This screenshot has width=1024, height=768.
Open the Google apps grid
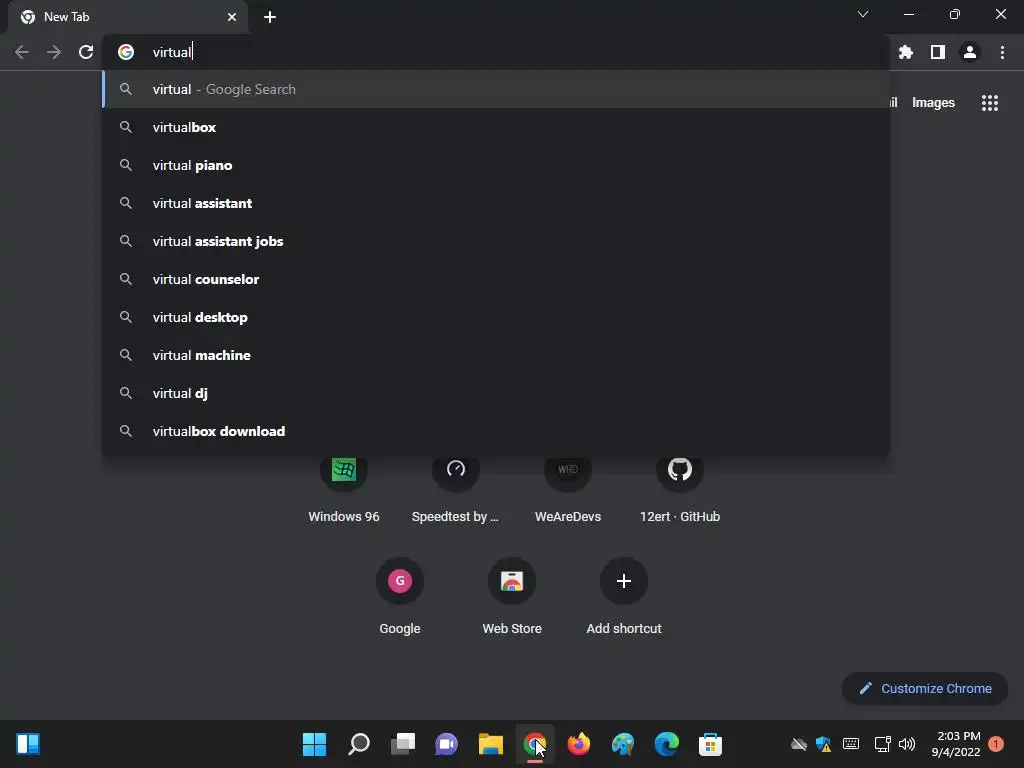point(989,103)
